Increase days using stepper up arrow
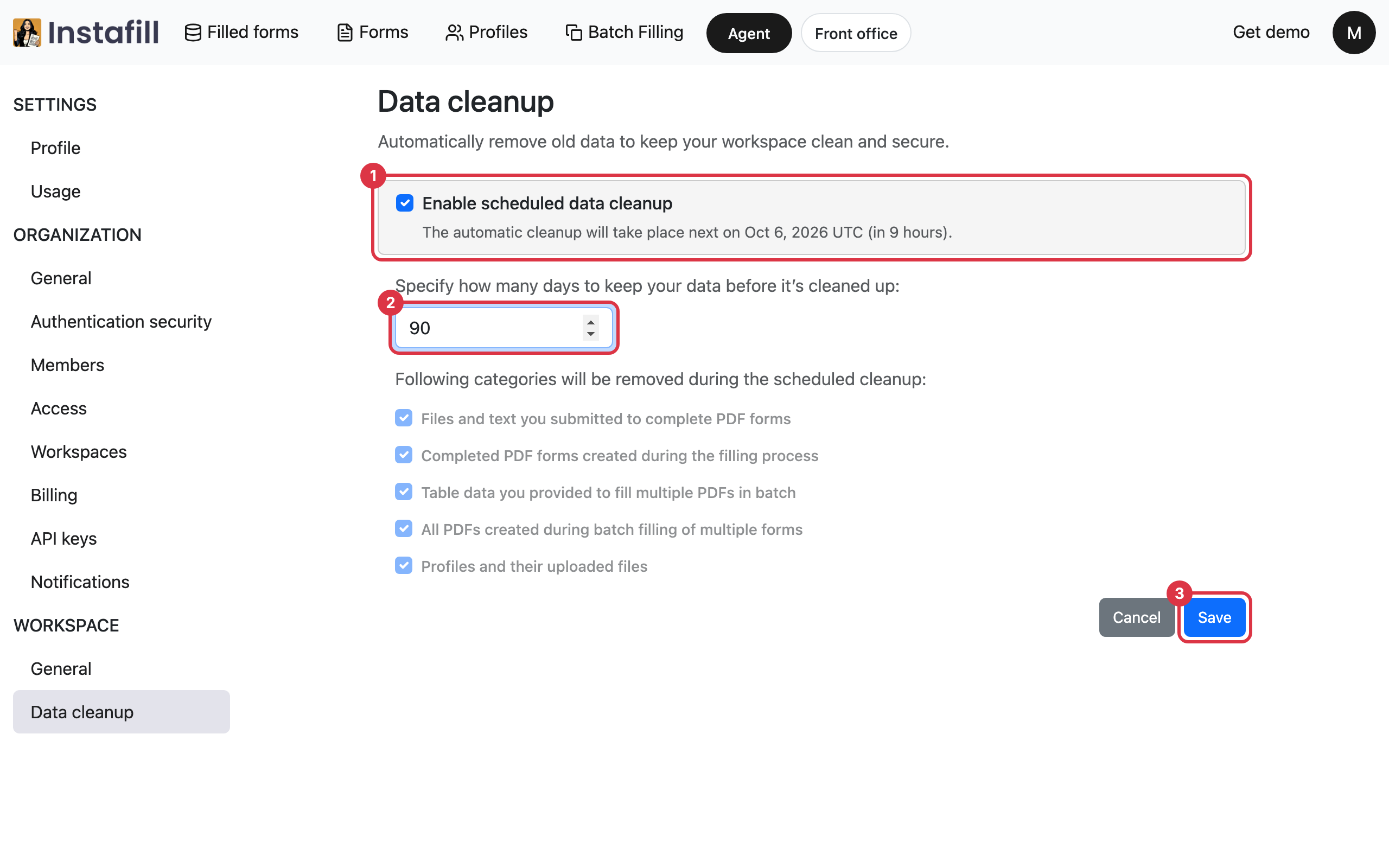 [591, 322]
